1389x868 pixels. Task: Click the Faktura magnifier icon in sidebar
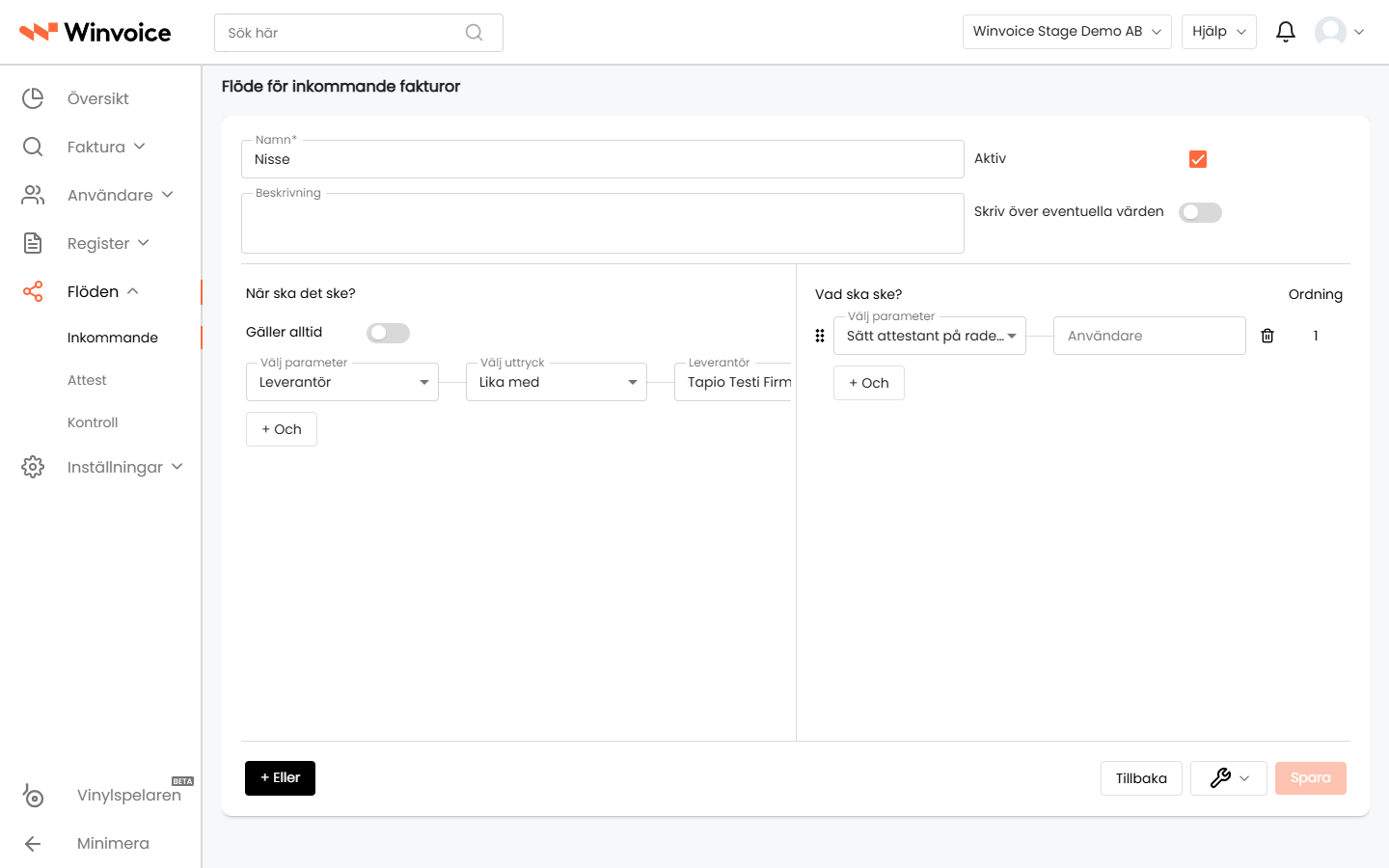tap(33, 147)
